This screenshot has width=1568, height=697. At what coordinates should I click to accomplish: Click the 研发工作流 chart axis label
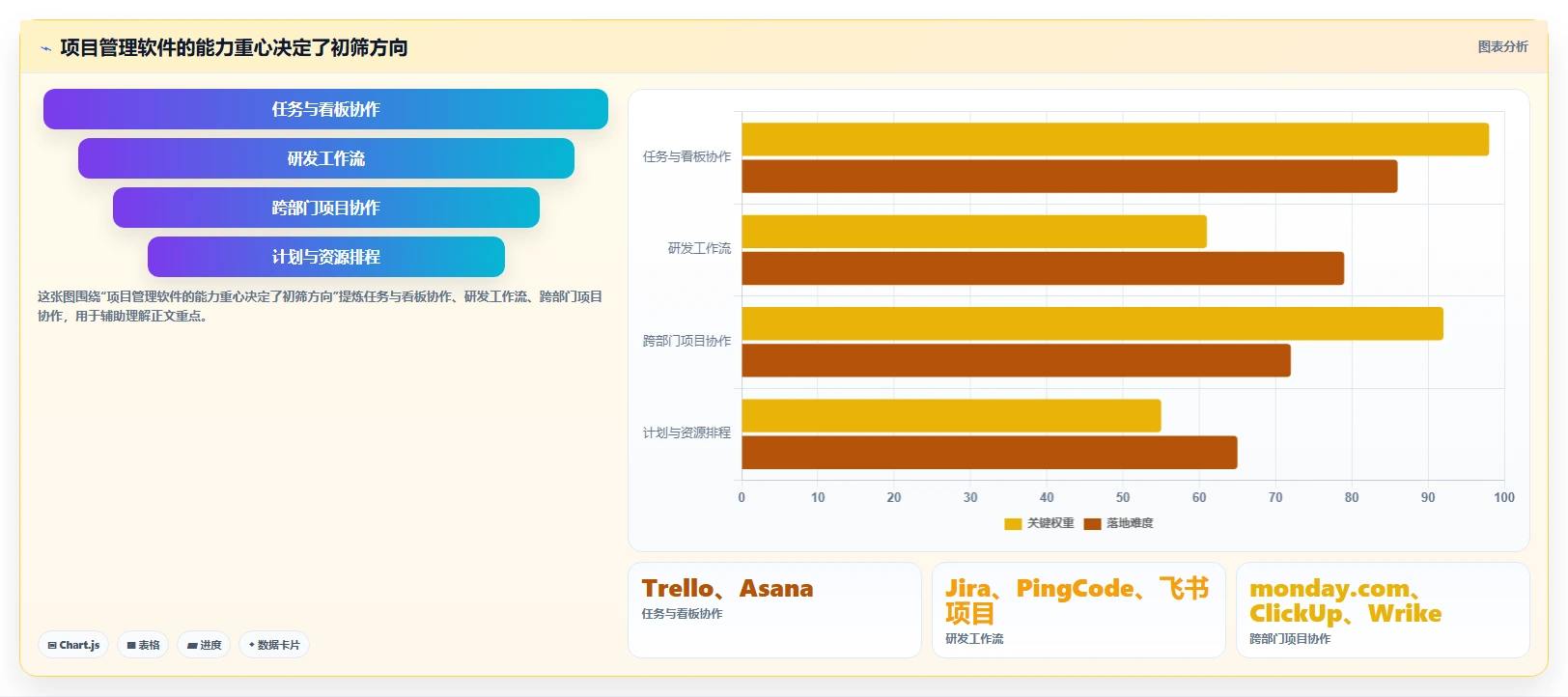click(x=699, y=248)
